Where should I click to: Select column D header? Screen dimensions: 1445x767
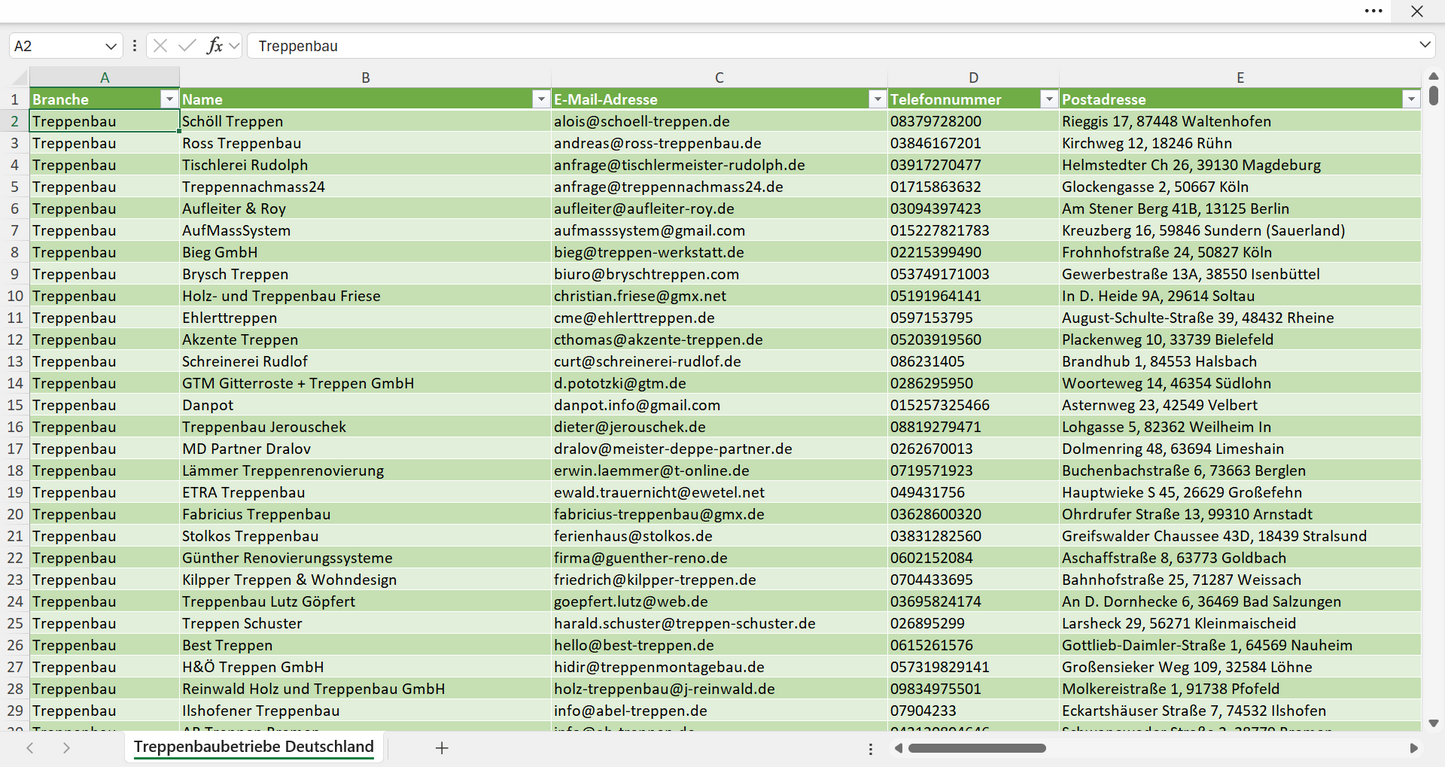point(973,78)
